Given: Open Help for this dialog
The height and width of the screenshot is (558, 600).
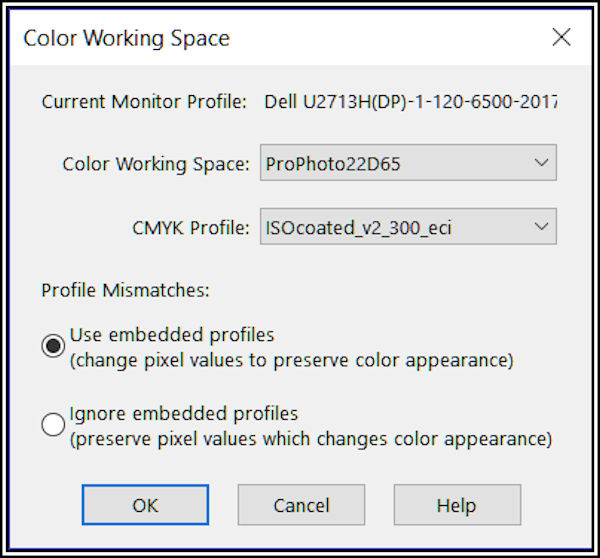Looking at the screenshot, I should click(x=456, y=505).
